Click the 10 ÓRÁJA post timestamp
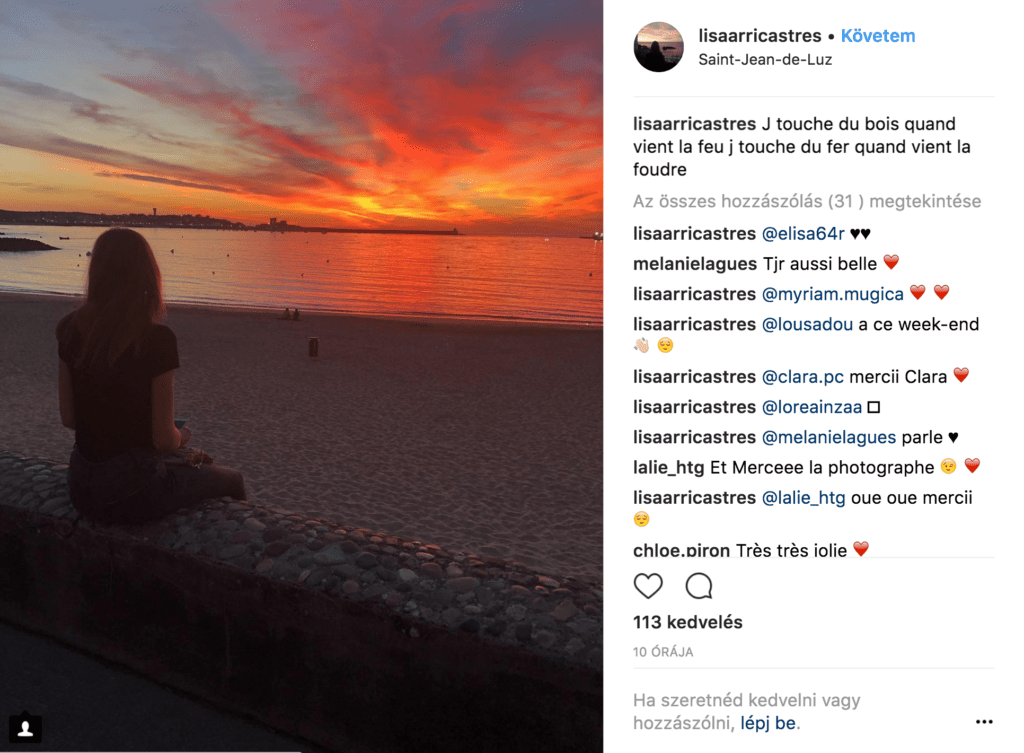The width and height of the screenshot is (1024, 753). (663, 652)
